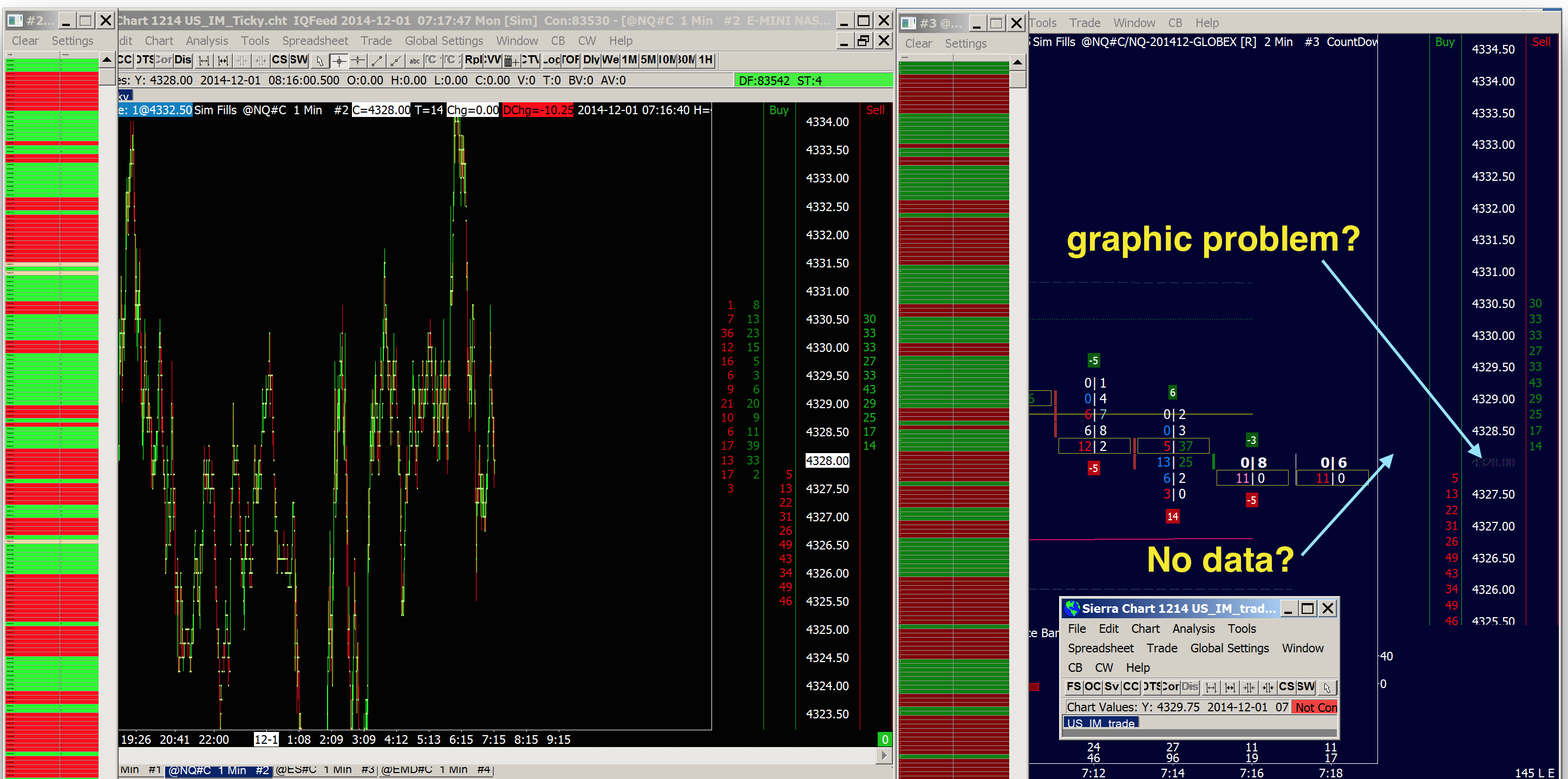The width and height of the screenshot is (1568, 779).
Task: Open the Global Settings menu
Action: (444, 41)
